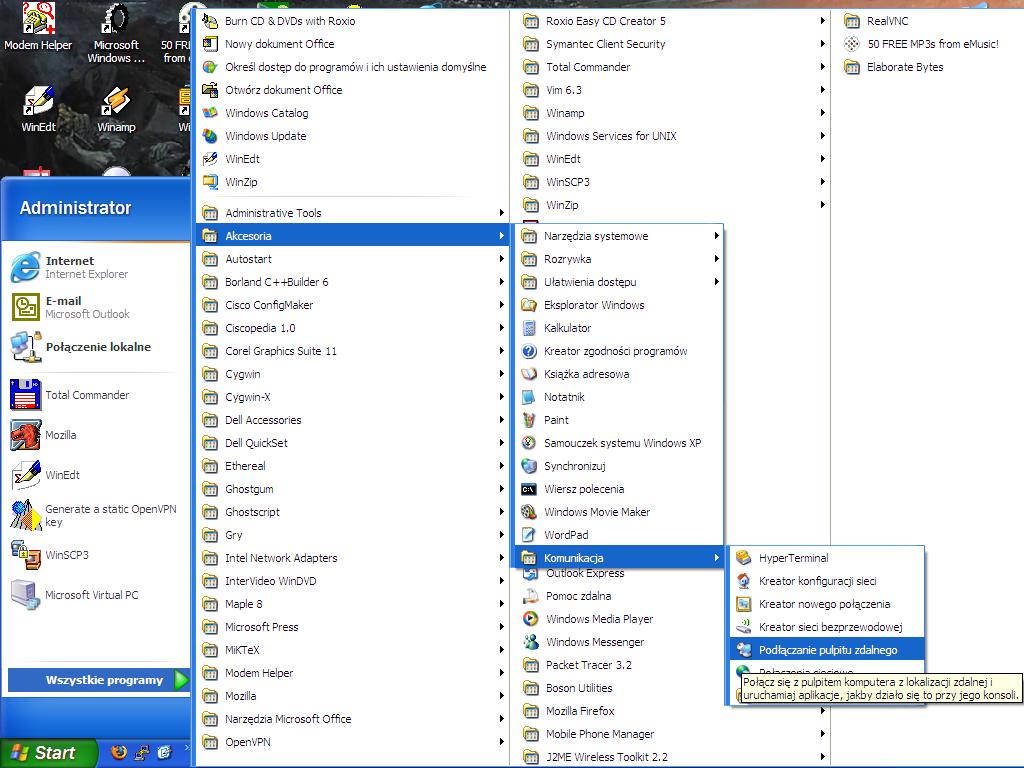1024x768 pixels.
Task: Click the Mozilla dinosaur icon in Start menu
Action: click(x=25, y=435)
